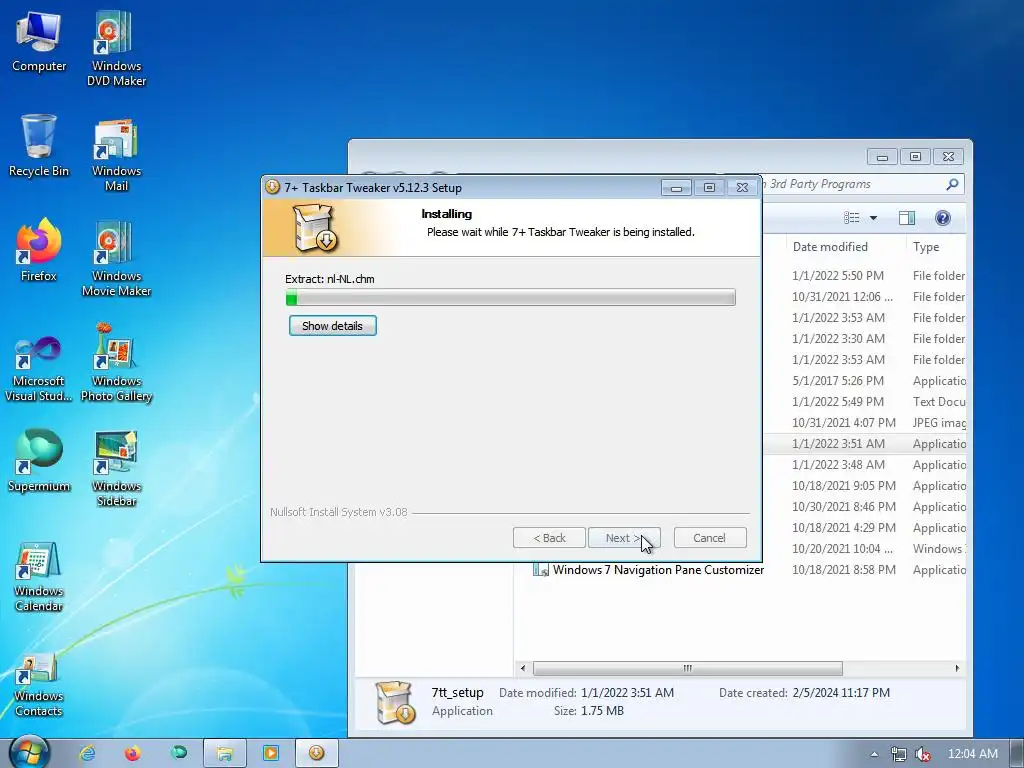Click the Next button in Setup
This screenshot has height=768, width=1024.
coord(624,538)
